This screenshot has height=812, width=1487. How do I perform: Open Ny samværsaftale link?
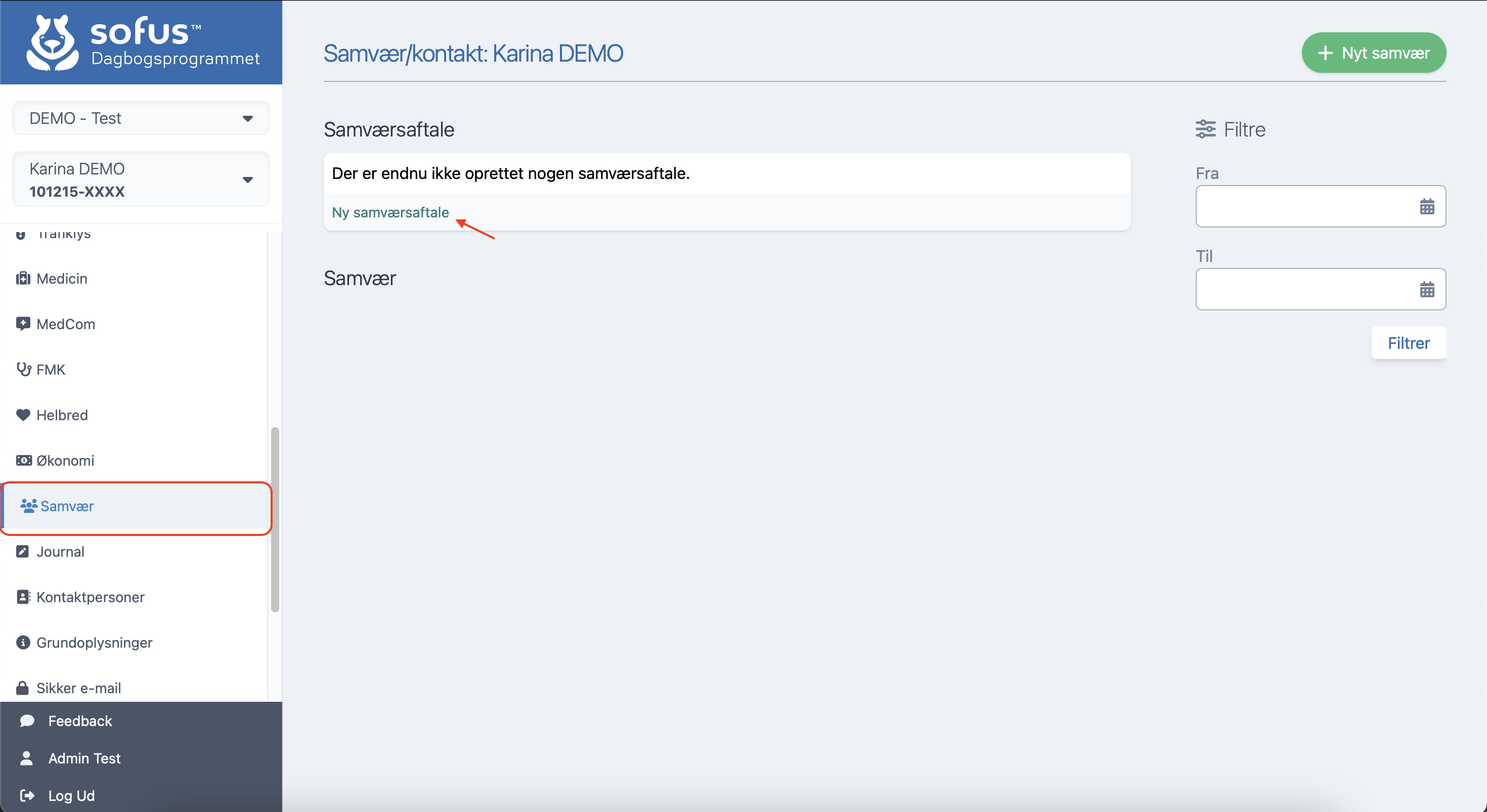(x=390, y=212)
